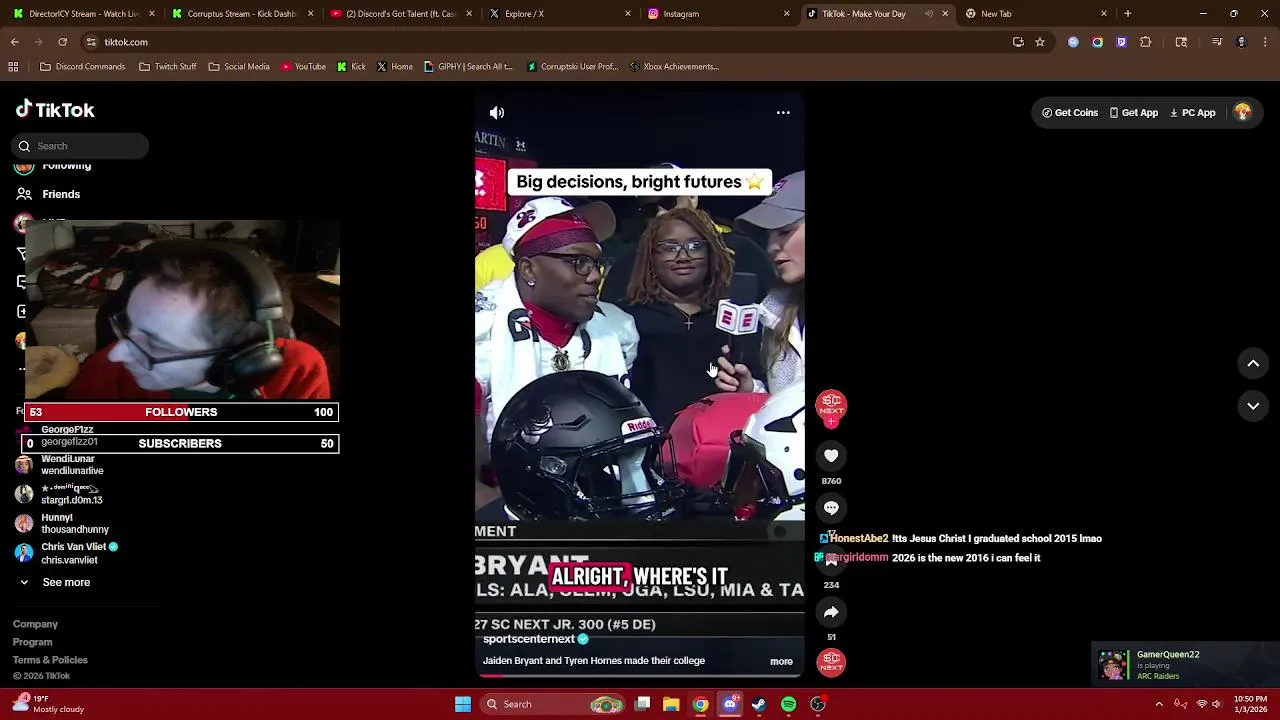Open the video's three-dot options menu
This screenshot has width=1280, height=720.
point(783,113)
